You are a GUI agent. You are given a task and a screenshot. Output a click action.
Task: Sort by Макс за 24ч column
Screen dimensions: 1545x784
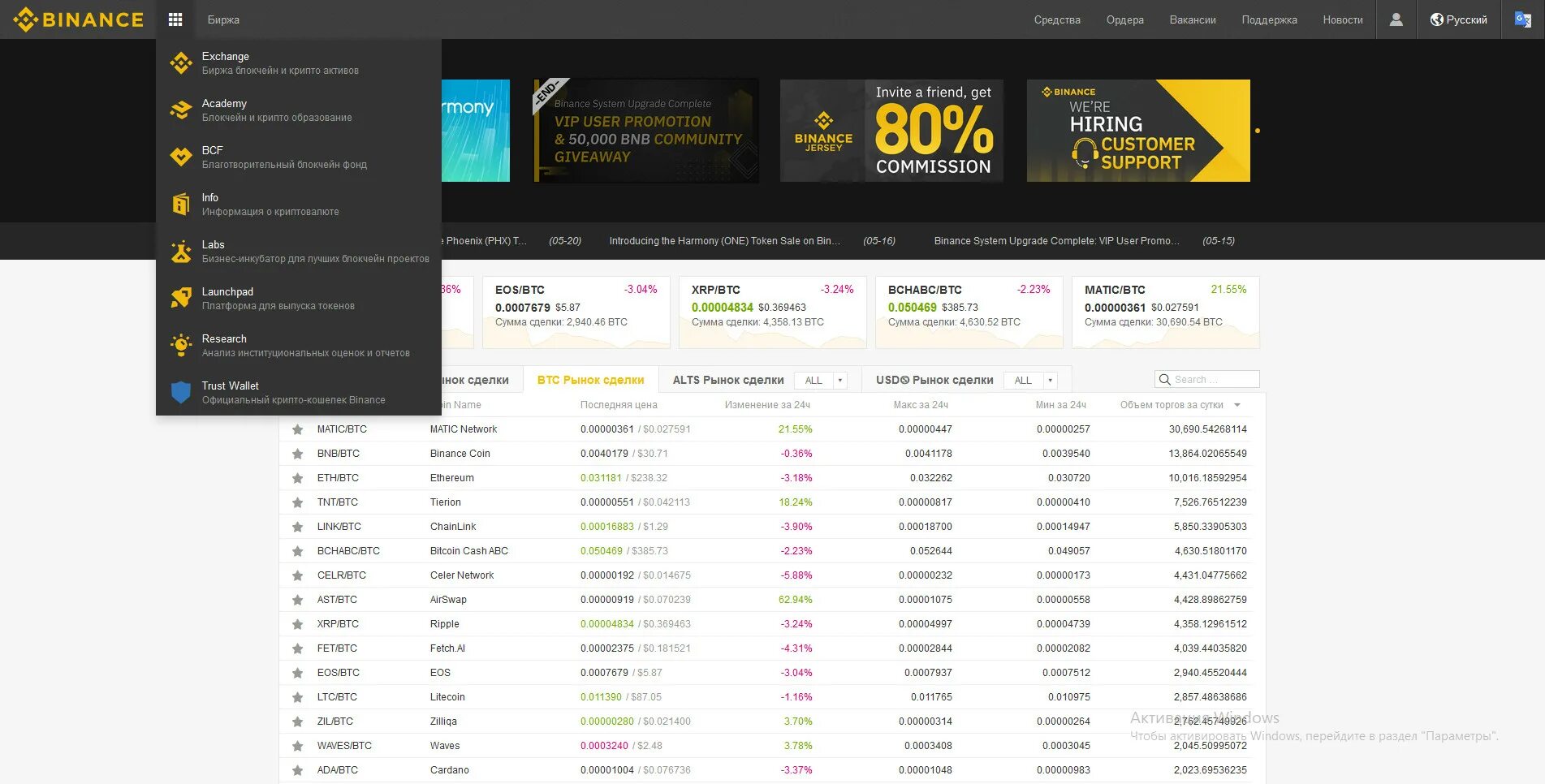tap(921, 405)
